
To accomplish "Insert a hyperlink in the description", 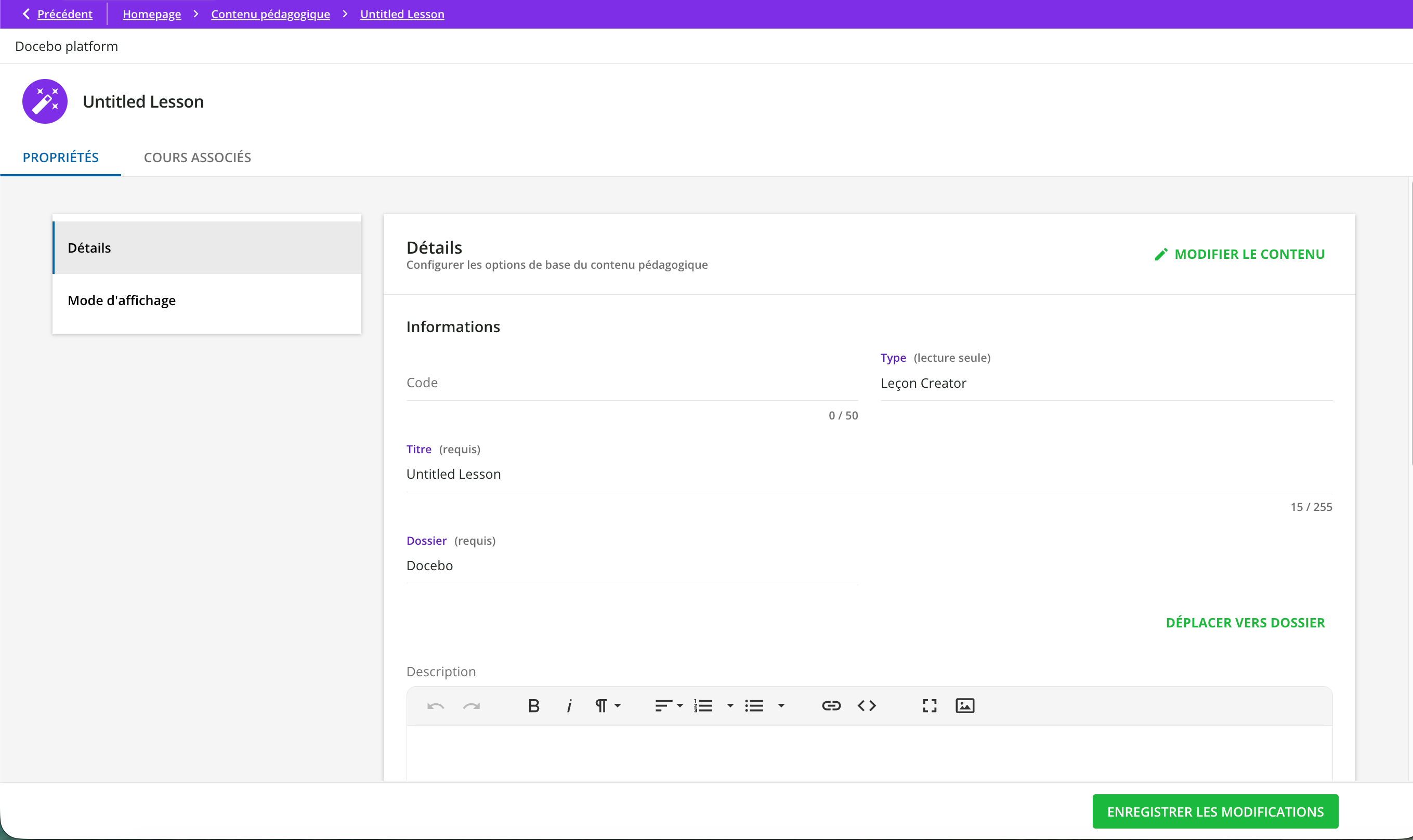I will pos(830,705).
